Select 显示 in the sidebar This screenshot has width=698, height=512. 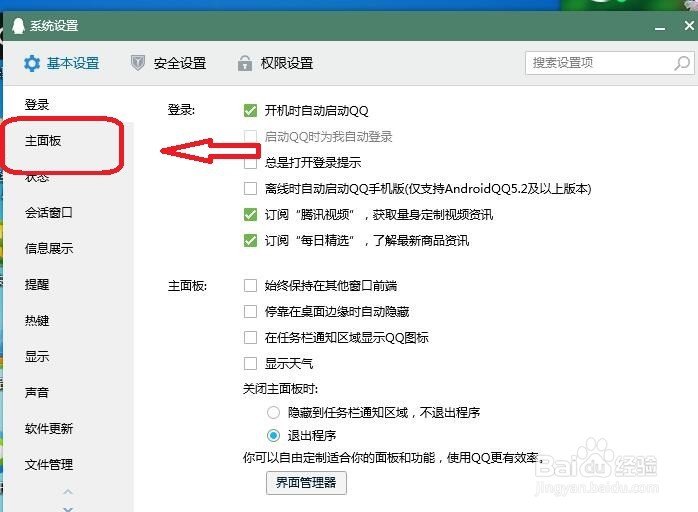(x=37, y=357)
